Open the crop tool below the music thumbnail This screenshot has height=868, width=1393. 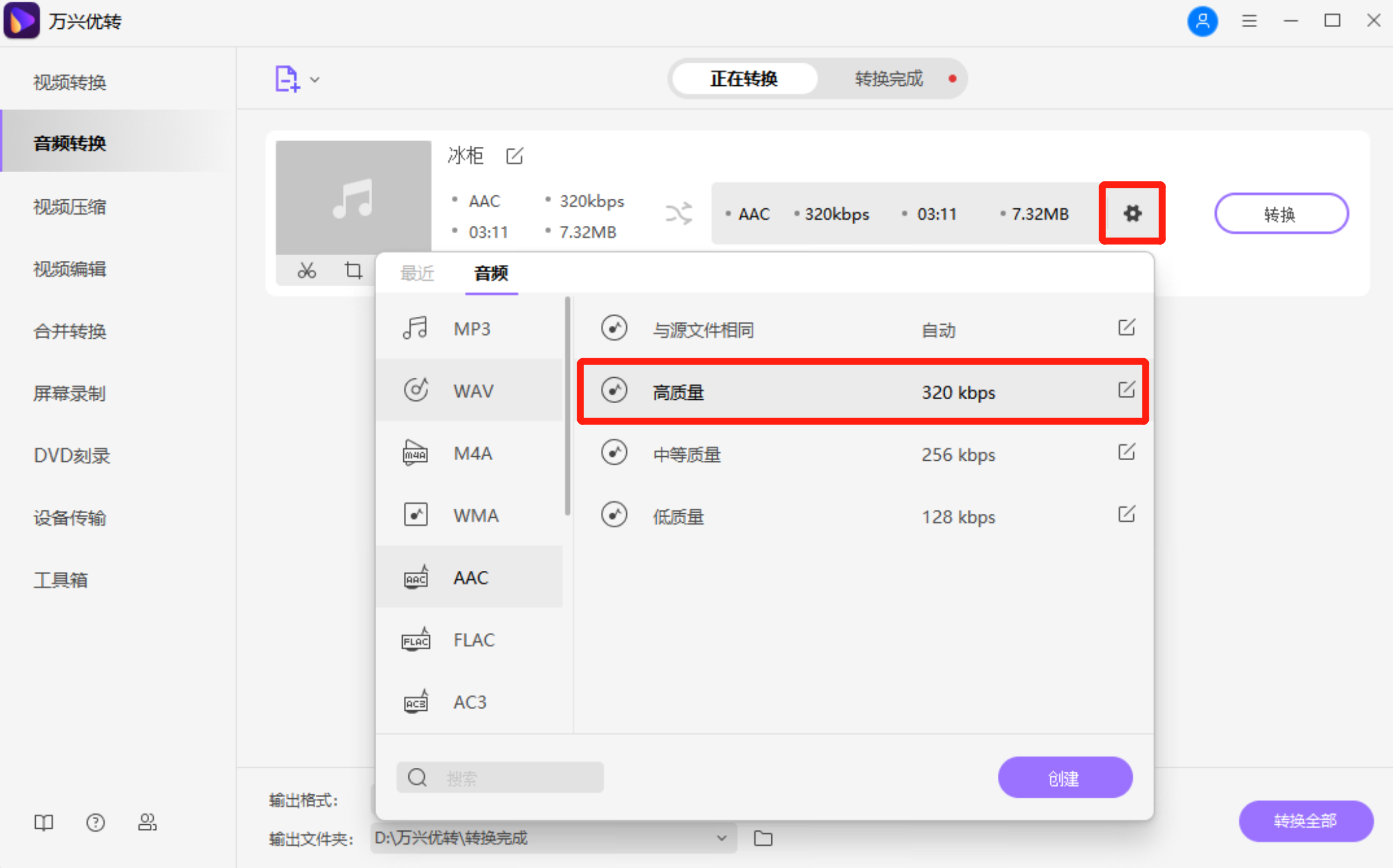coord(353,270)
